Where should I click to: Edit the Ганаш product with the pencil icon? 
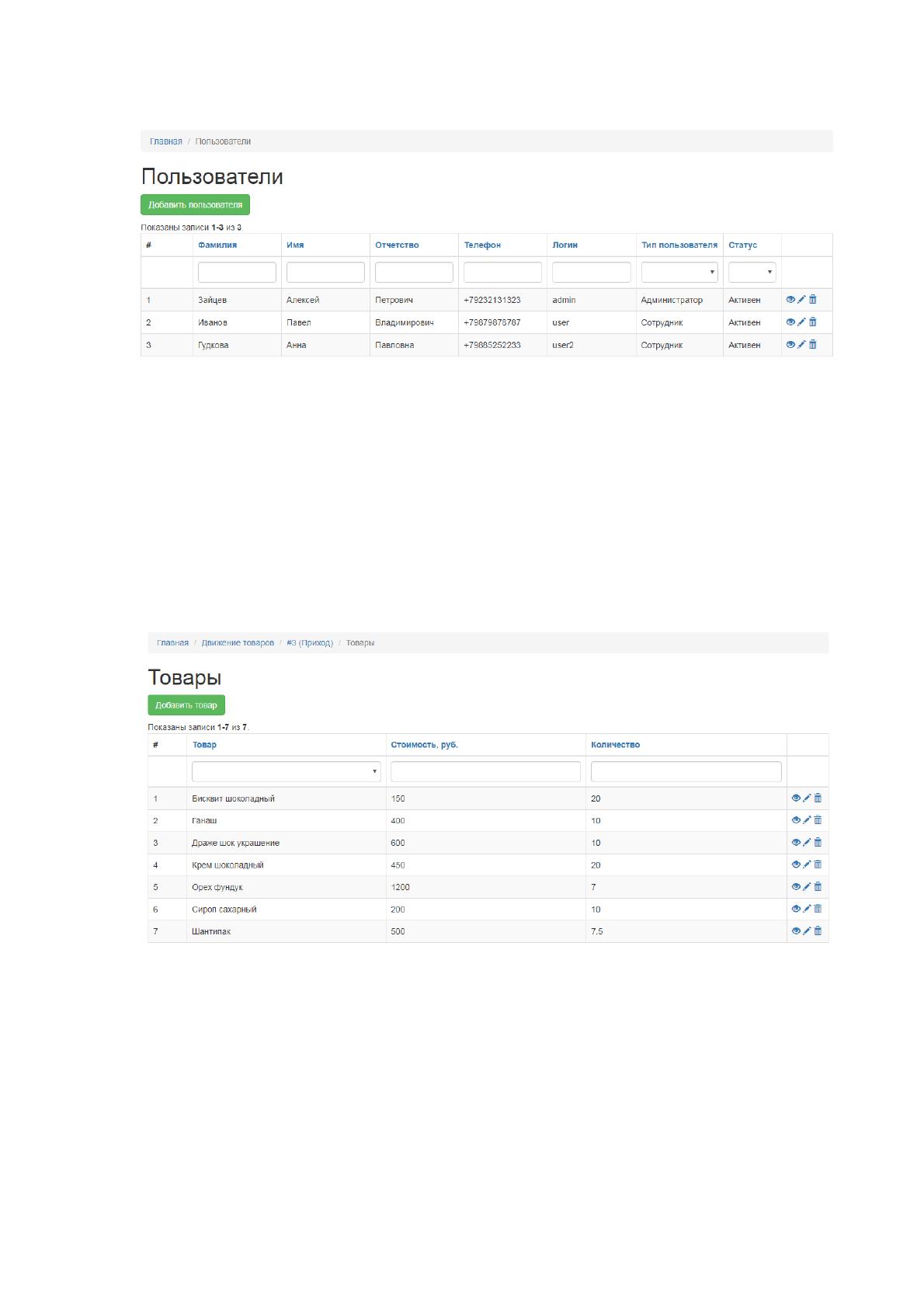807,819
